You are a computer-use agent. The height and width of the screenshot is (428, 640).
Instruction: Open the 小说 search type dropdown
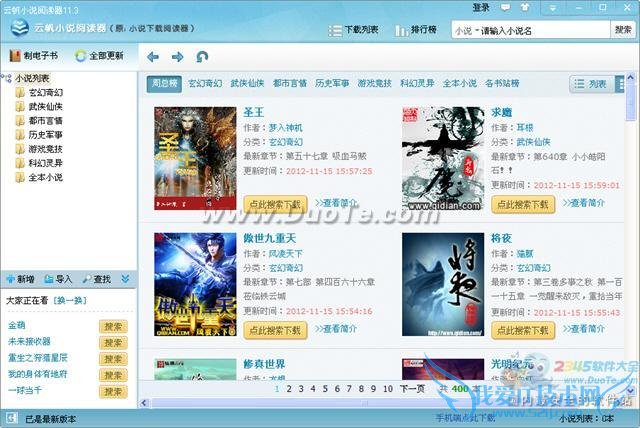466,31
